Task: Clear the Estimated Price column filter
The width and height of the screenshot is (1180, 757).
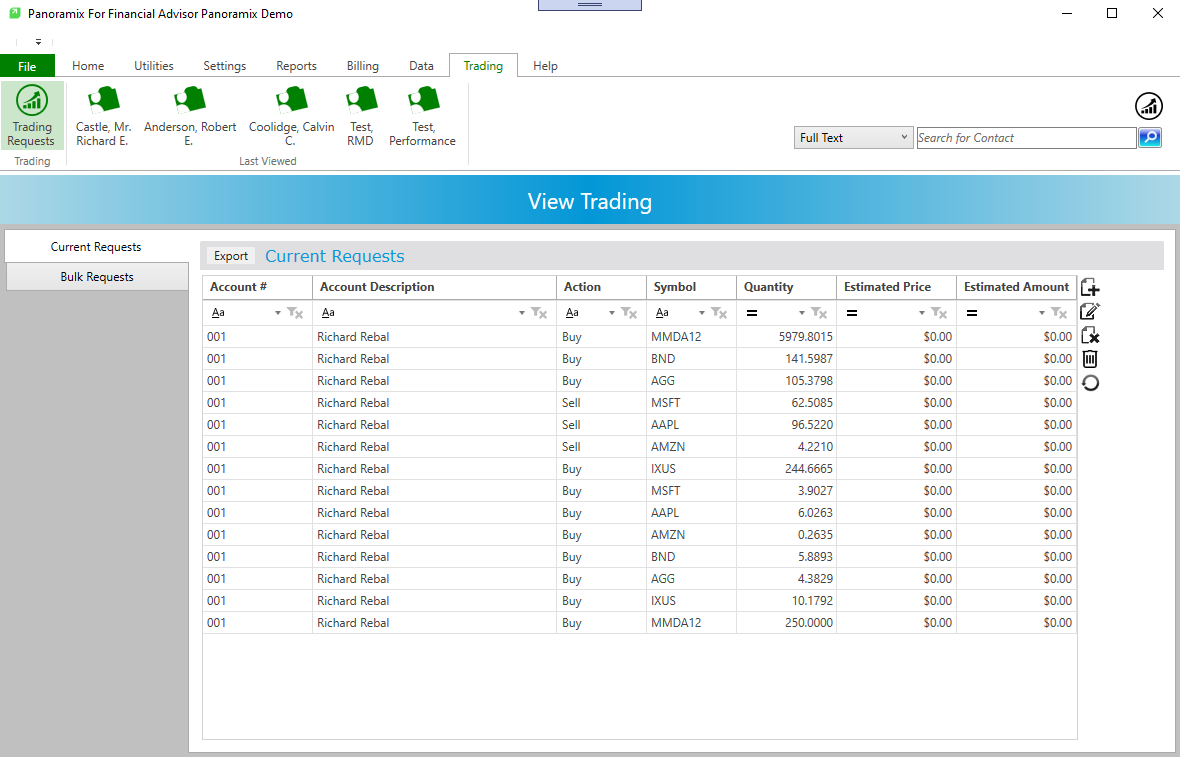Action: coord(938,312)
